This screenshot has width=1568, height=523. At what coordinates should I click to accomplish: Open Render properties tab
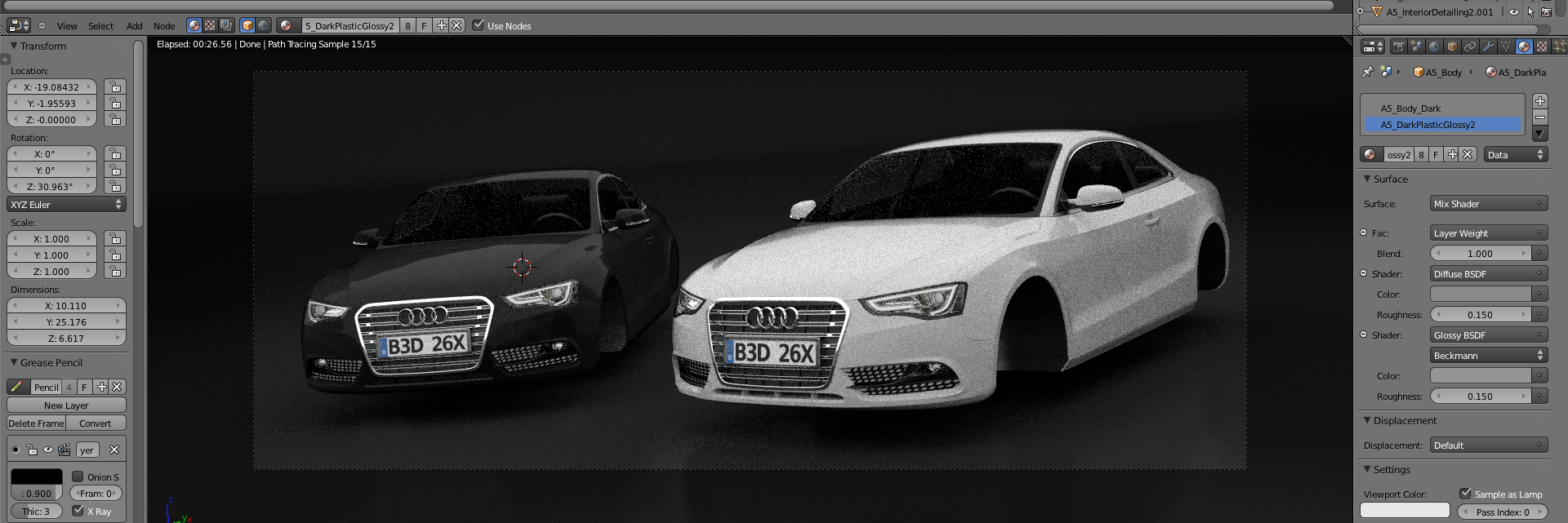(x=1398, y=47)
